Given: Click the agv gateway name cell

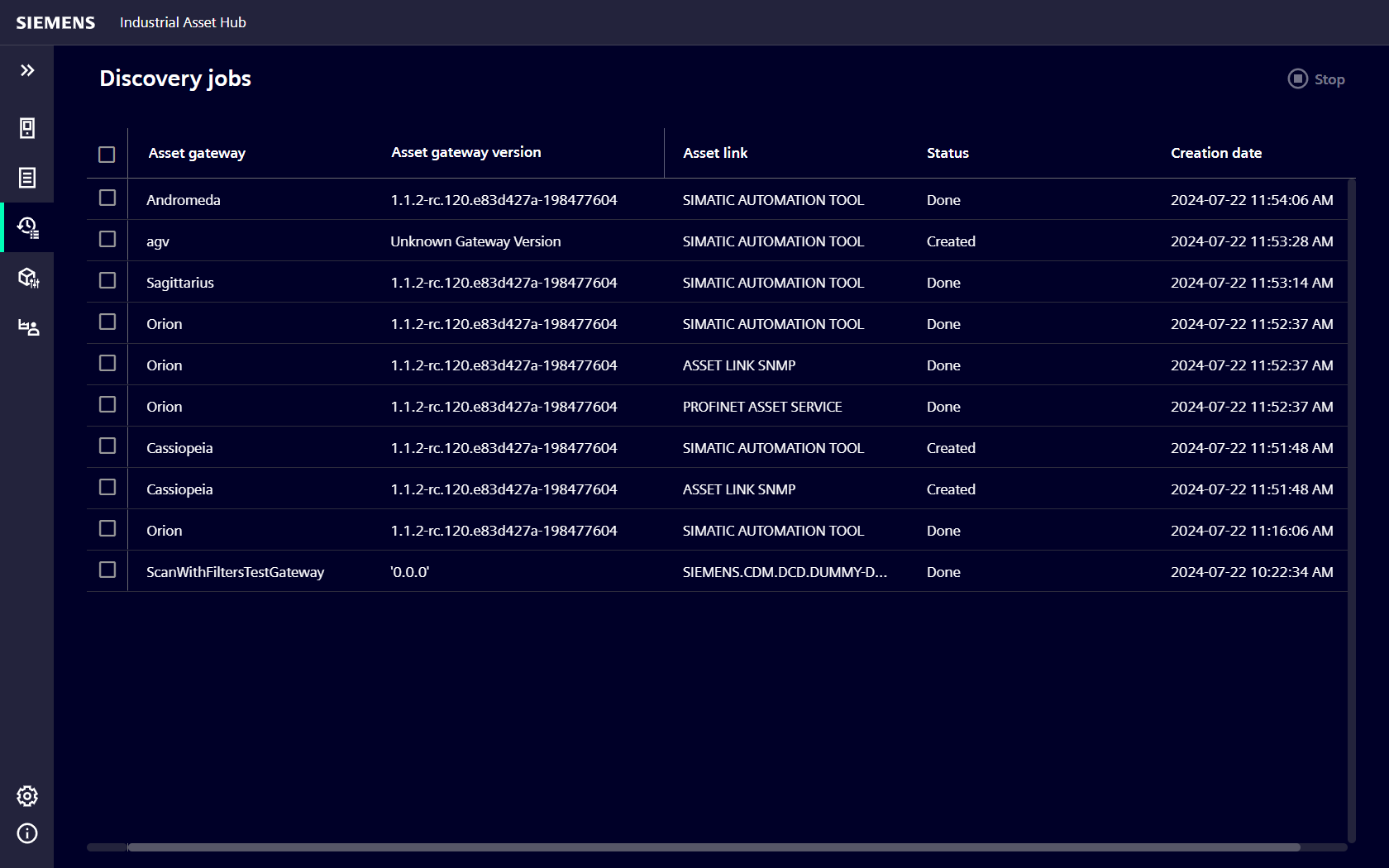Looking at the screenshot, I should click(158, 241).
